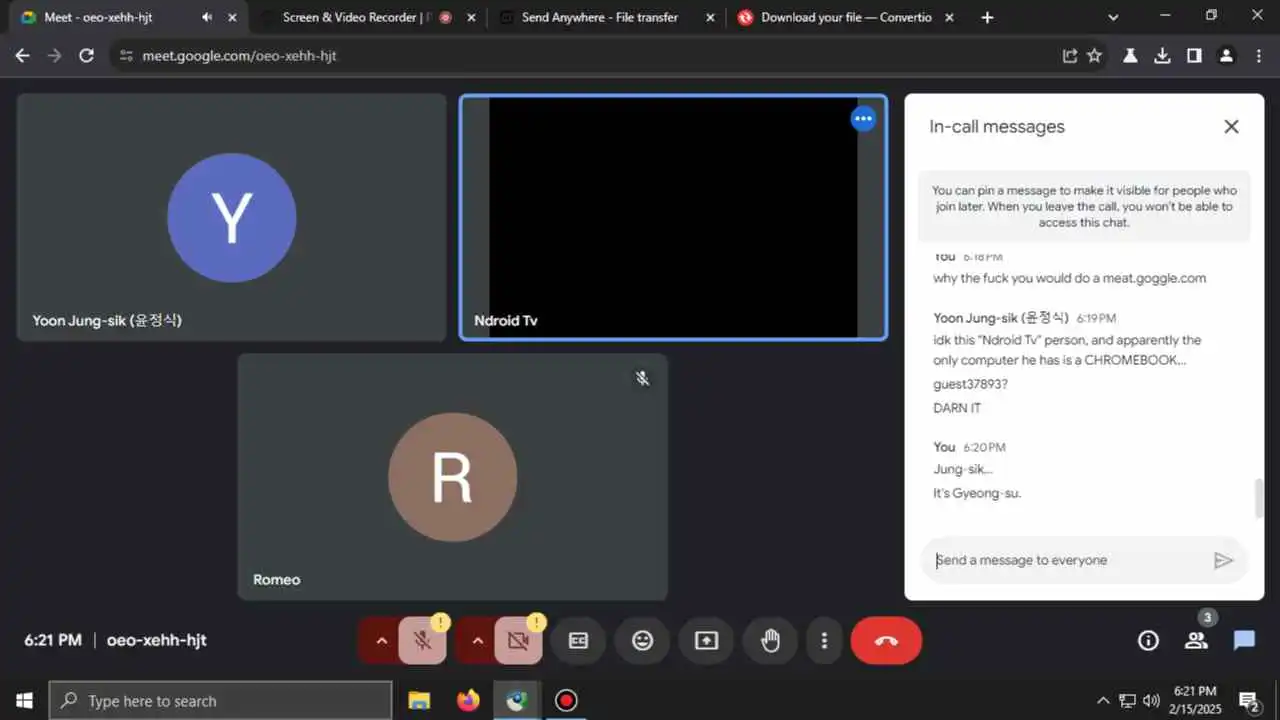The image size is (1280, 720).
Task: Show hidden system tray icons
Action: point(1103,701)
